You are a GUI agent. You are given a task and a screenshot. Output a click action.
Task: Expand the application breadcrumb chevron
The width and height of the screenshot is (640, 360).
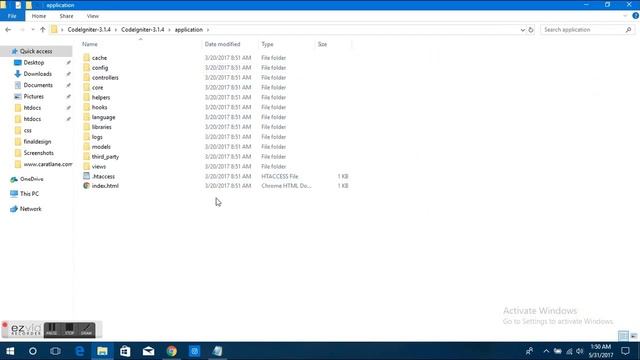[208, 30]
